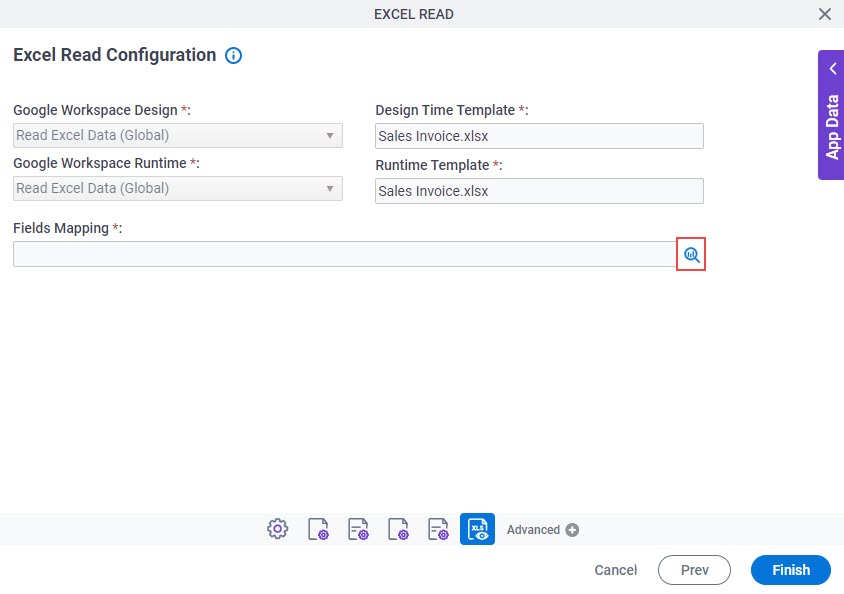844x594 pixels.
Task: Click the plus icon next to Advanced
Action: click(572, 530)
